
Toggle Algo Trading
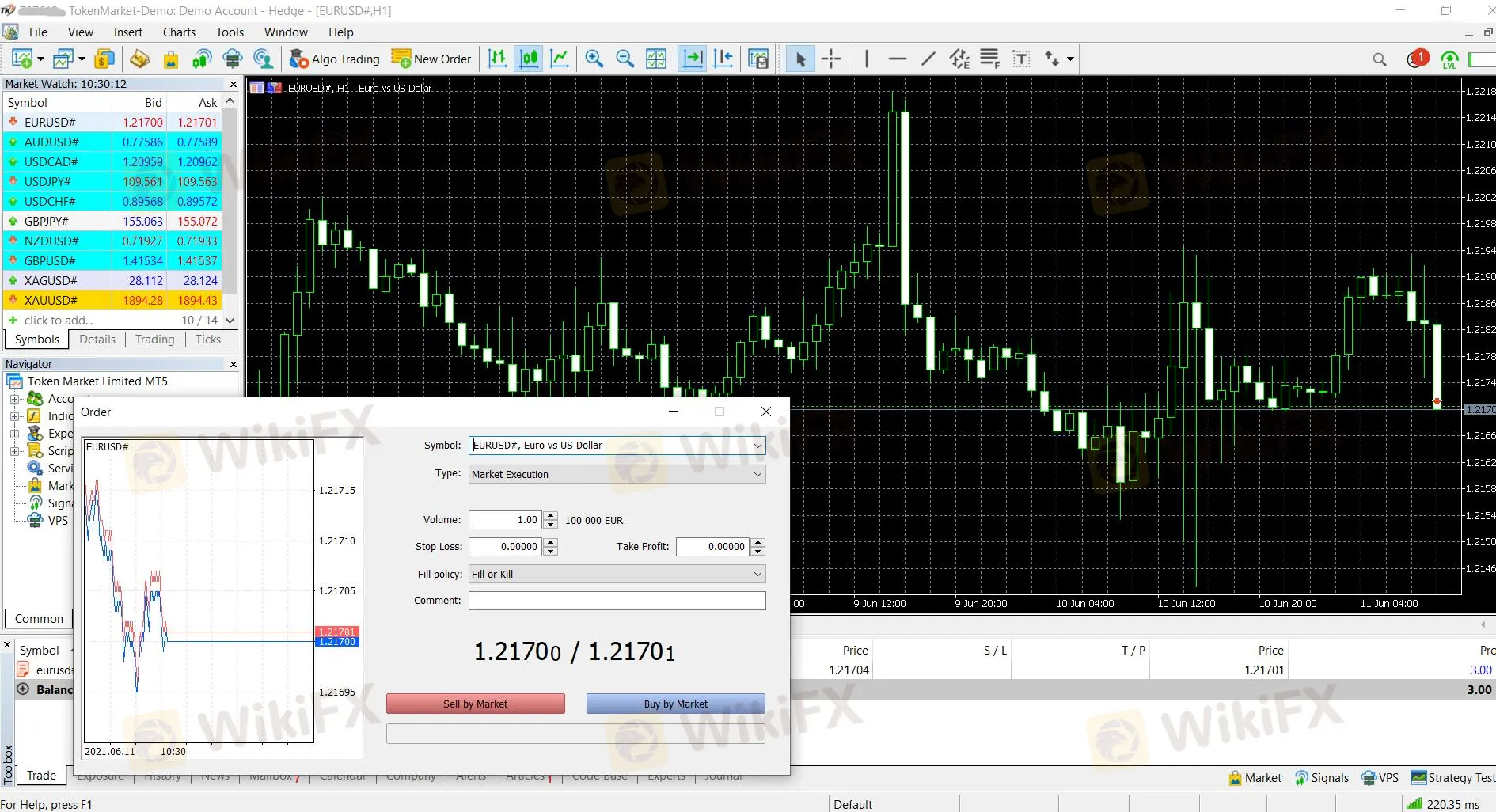pos(334,59)
